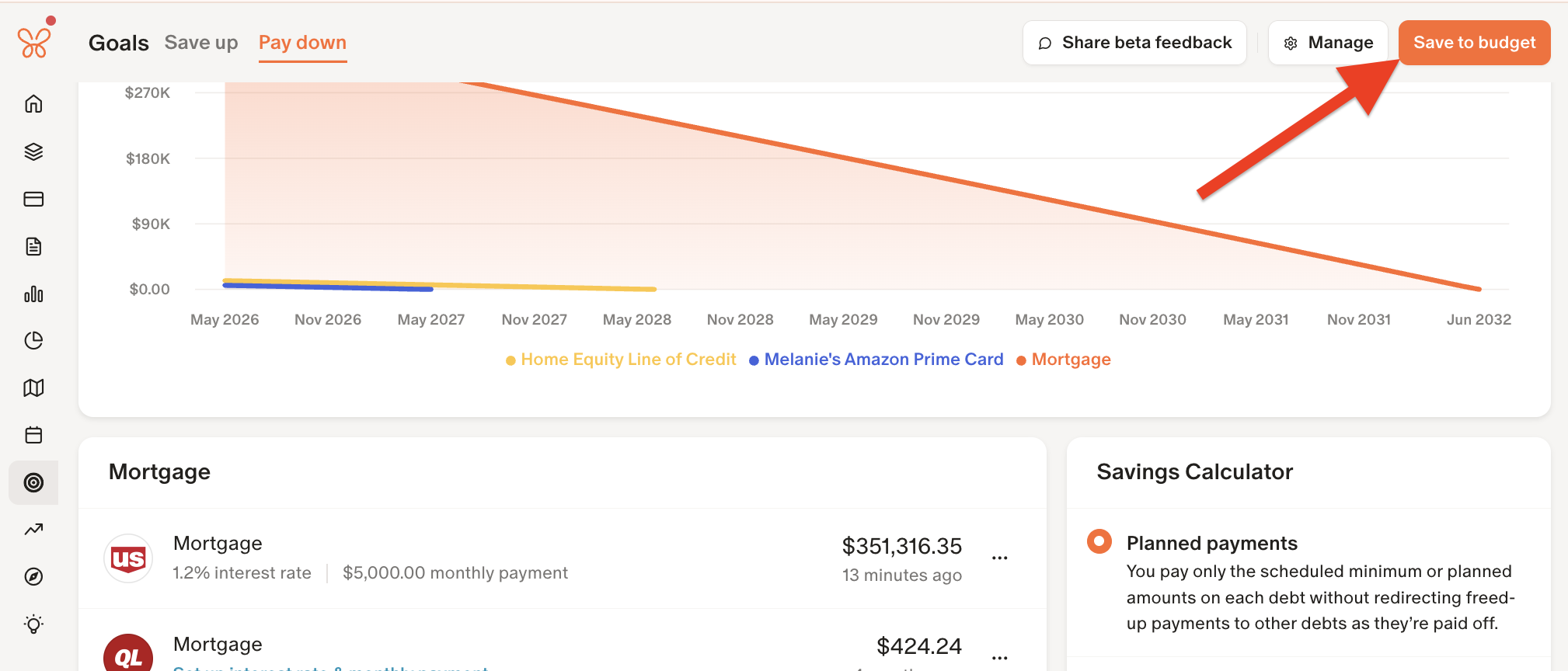Open the calendar Recurring icon in sidebar
The image size is (1568, 671).
pyautogui.click(x=33, y=435)
